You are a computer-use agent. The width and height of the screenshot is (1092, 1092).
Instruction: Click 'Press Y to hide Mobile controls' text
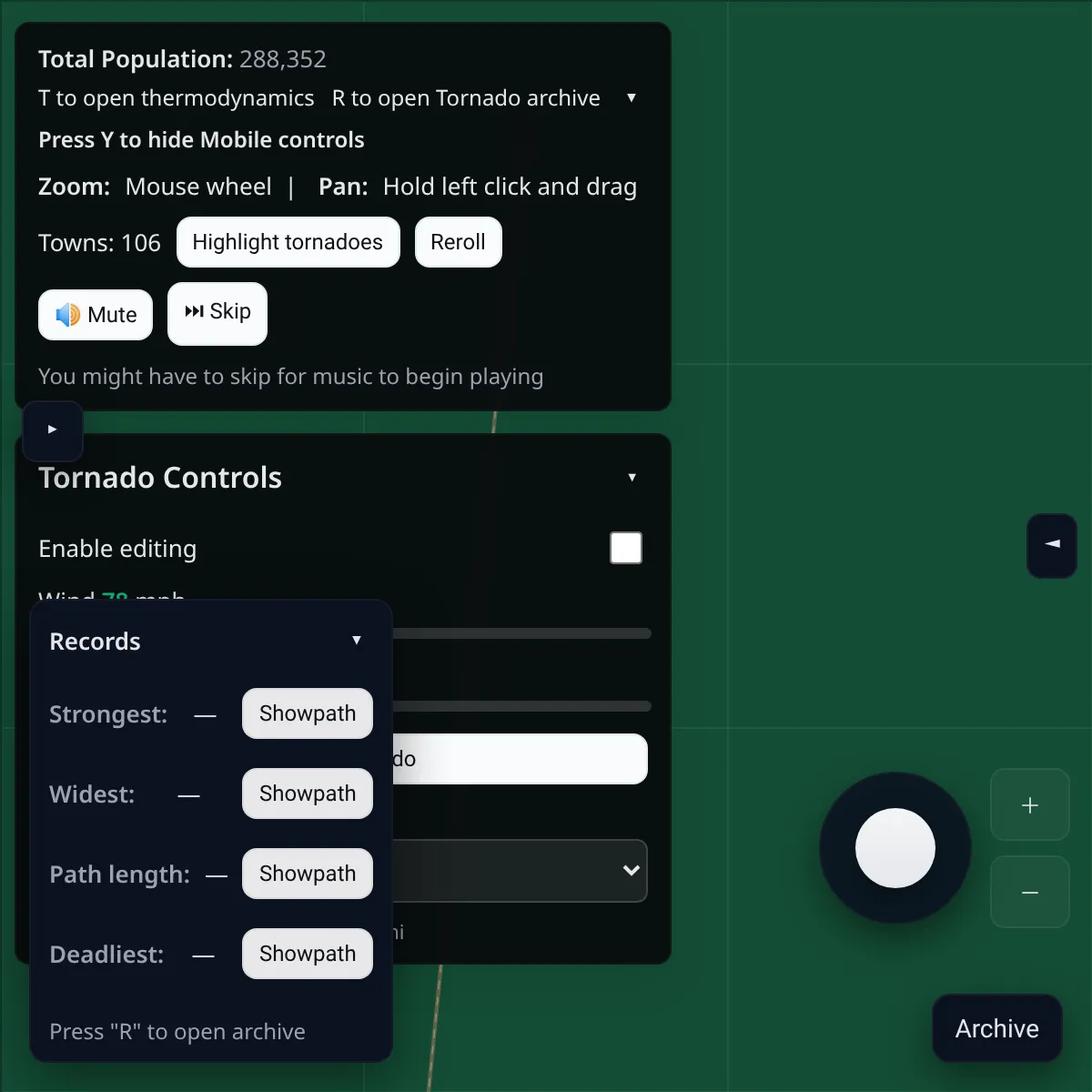201,140
